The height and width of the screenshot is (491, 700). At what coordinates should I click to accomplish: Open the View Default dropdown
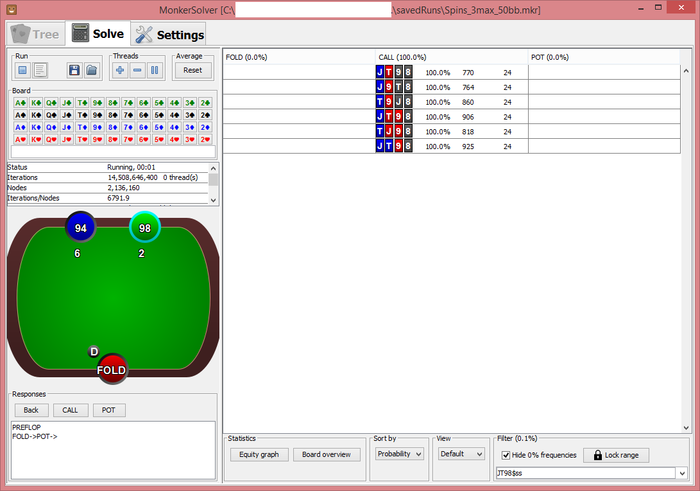click(461, 454)
